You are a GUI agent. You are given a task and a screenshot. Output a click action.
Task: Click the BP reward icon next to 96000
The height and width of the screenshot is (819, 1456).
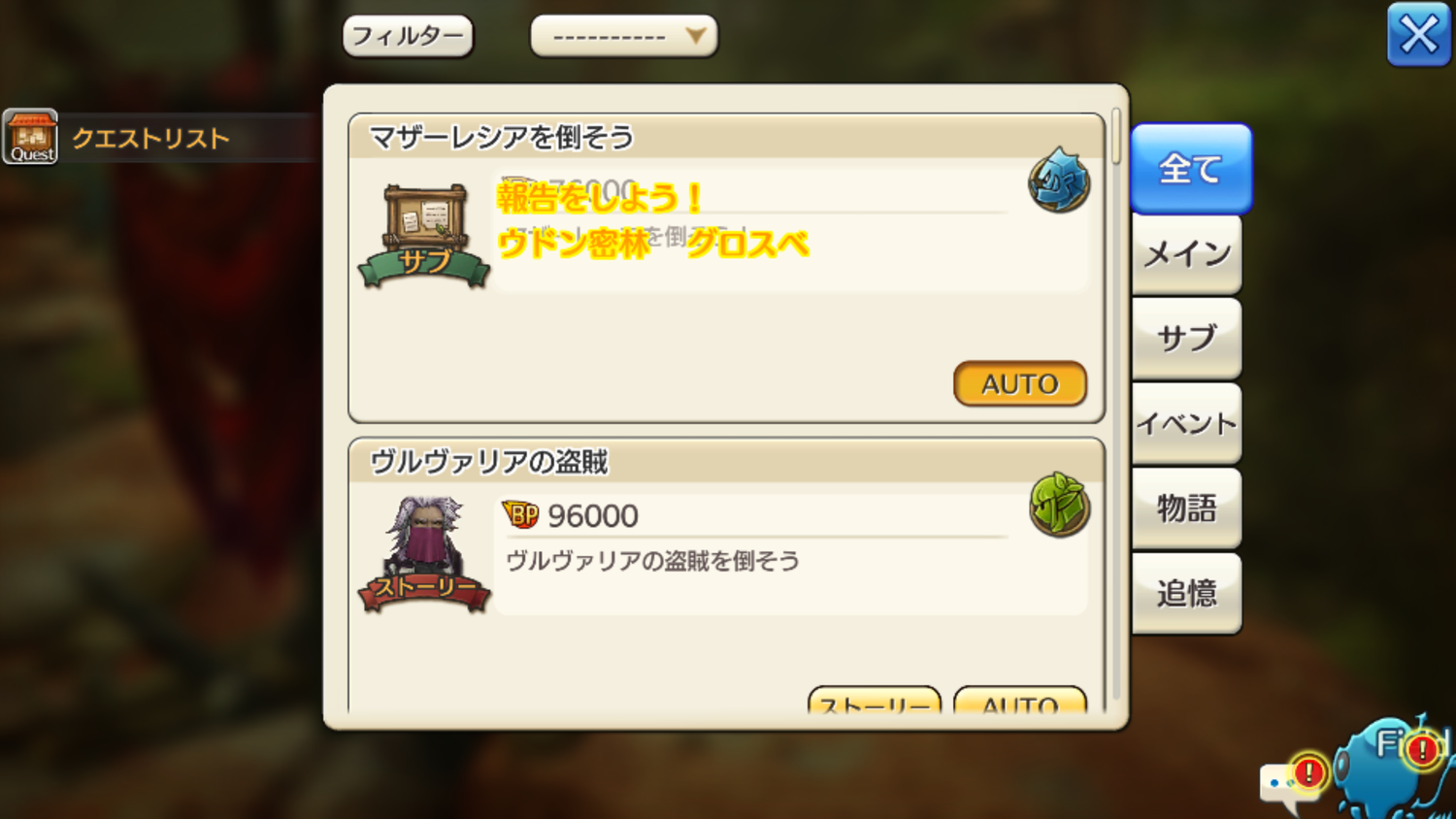520,514
